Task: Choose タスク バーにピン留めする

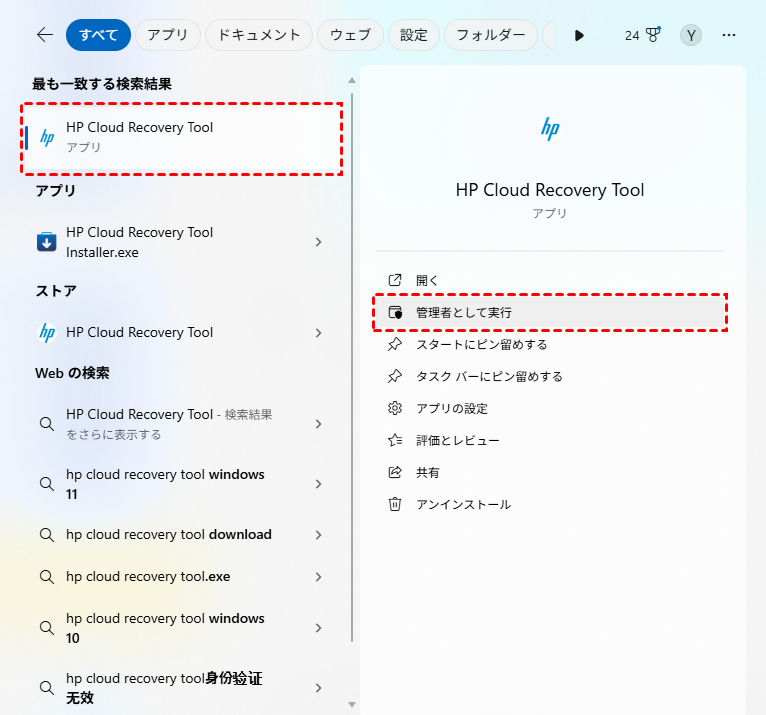Action: 550,377
